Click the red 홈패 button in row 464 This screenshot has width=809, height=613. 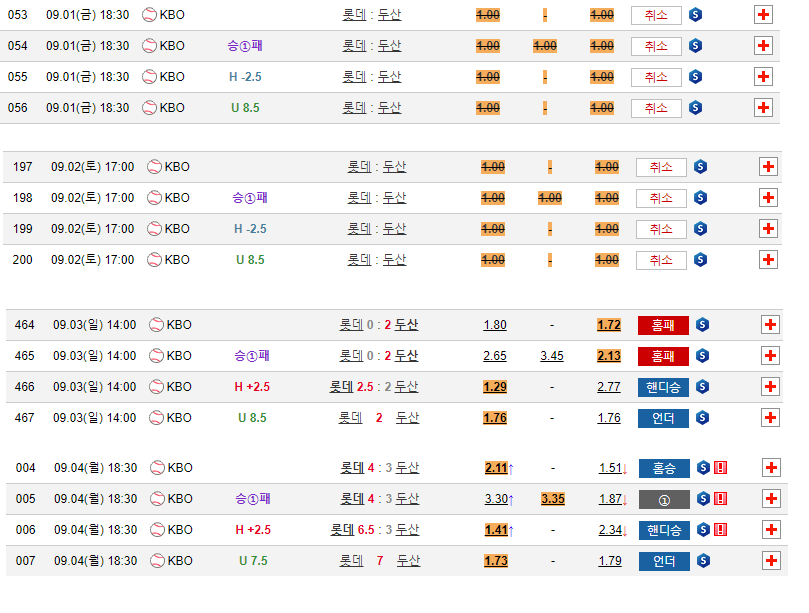click(x=663, y=325)
